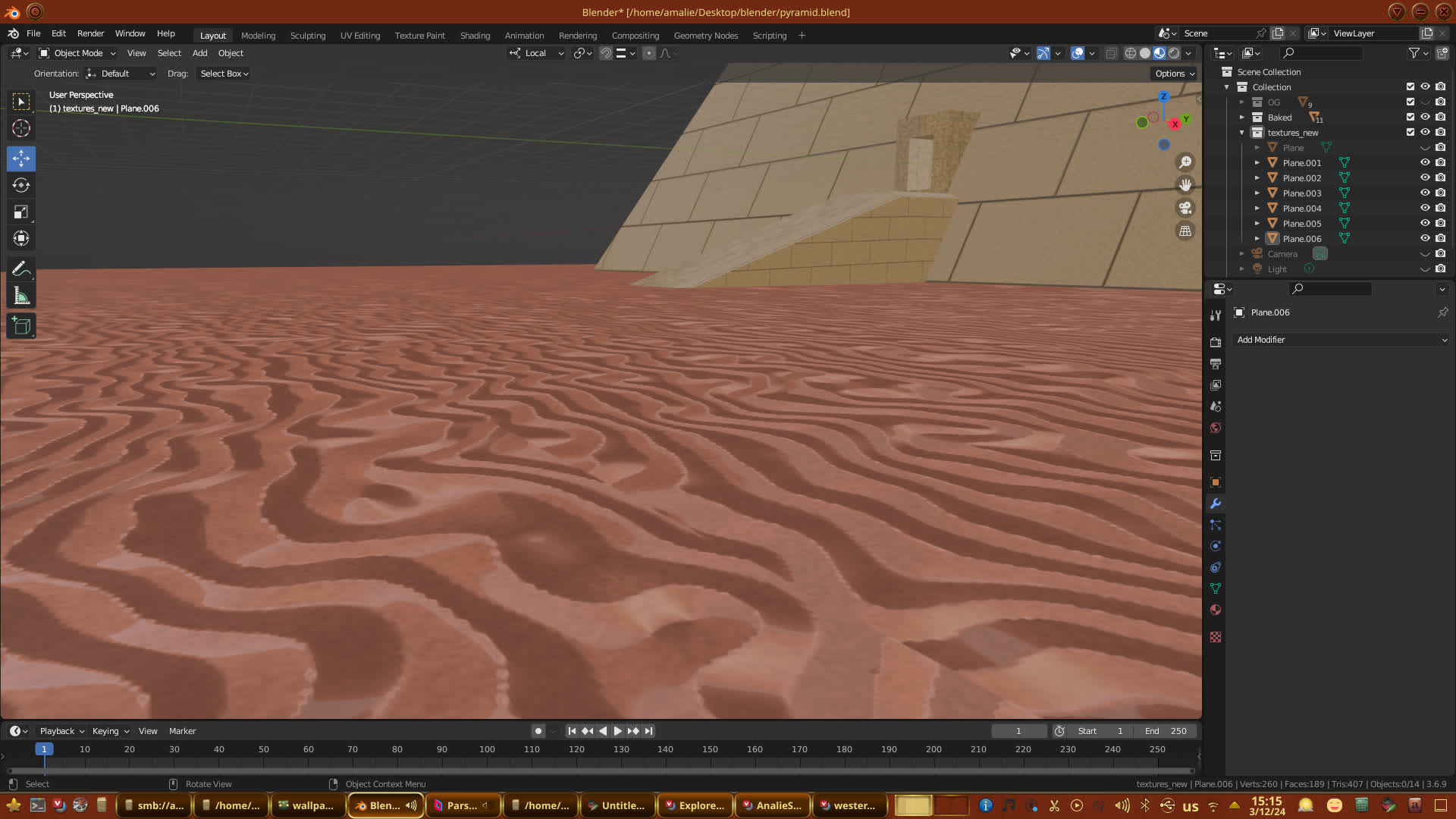Click frame 100 on the timeline
Screen dimensions: 1456x819
click(x=487, y=749)
